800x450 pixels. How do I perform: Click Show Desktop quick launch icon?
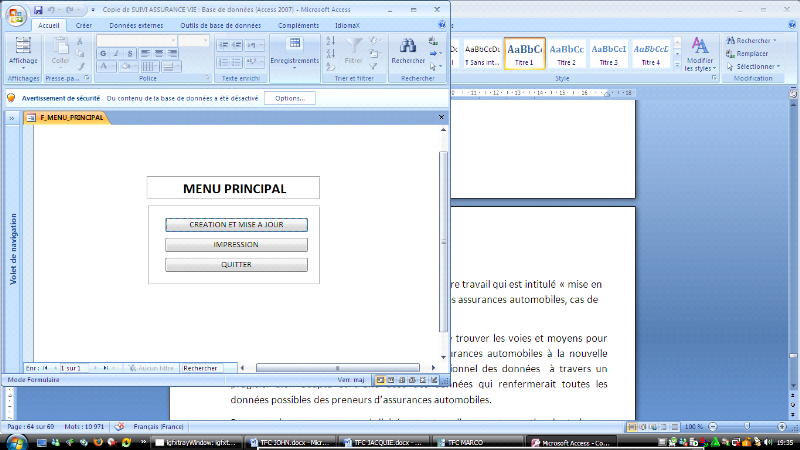tap(42, 442)
